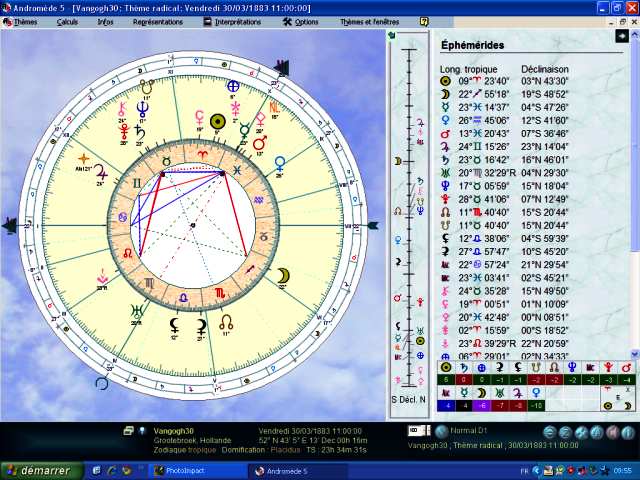
Task: Switch to PhotoImpact in the taskbar
Action: click(x=196, y=471)
